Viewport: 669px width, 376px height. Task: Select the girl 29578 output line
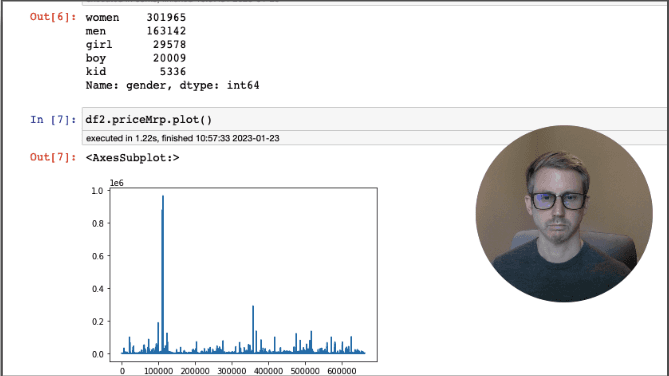(x=136, y=45)
